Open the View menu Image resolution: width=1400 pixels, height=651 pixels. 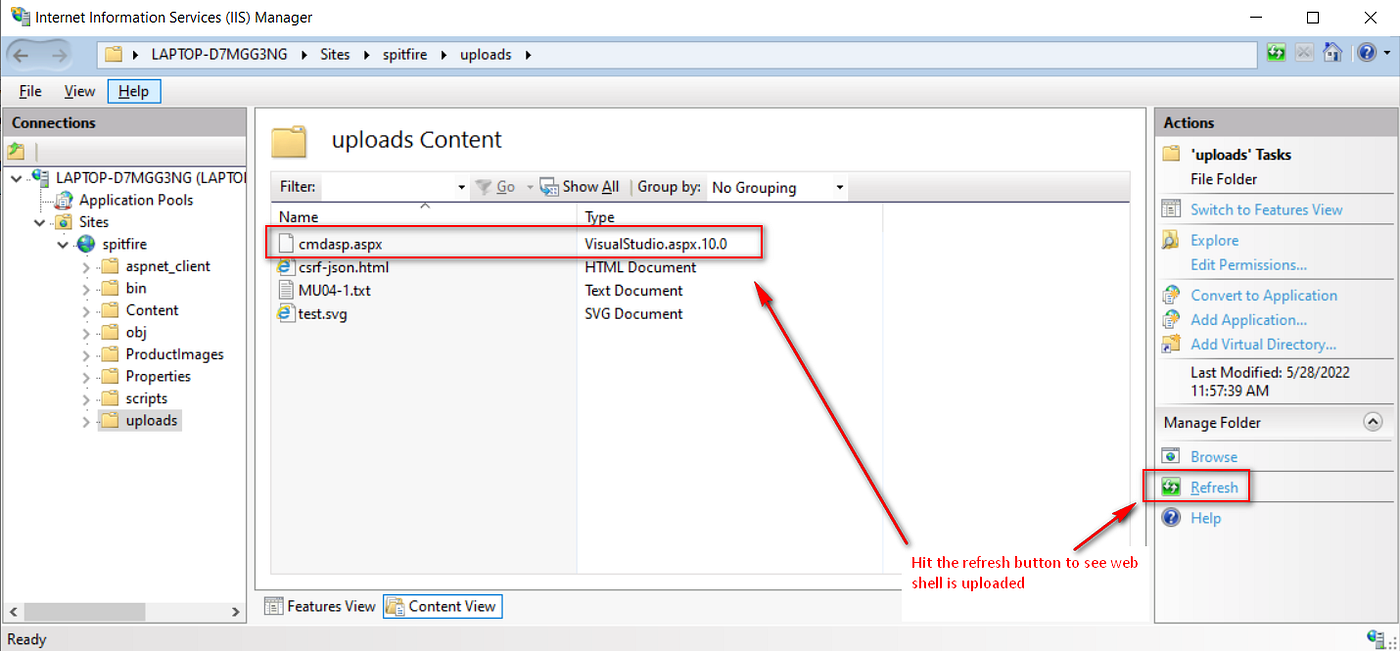point(80,91)
